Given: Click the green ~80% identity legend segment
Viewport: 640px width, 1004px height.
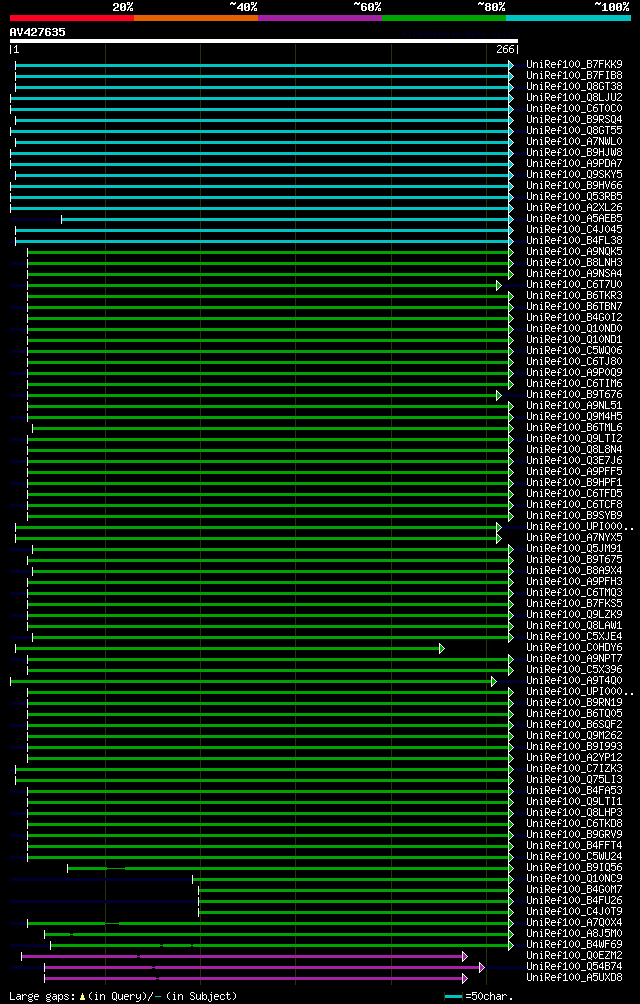Looking at the screenshot, I should 444,18.
